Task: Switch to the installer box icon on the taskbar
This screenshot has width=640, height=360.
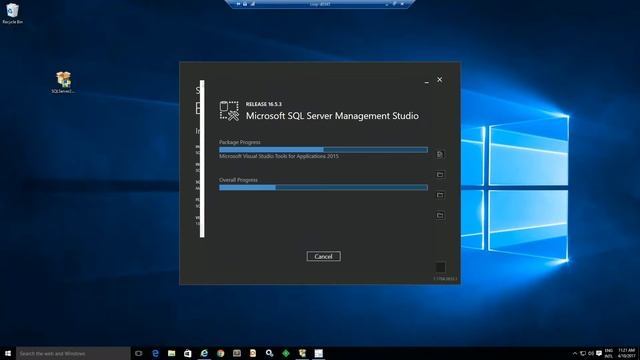Action: coord(302,353)
